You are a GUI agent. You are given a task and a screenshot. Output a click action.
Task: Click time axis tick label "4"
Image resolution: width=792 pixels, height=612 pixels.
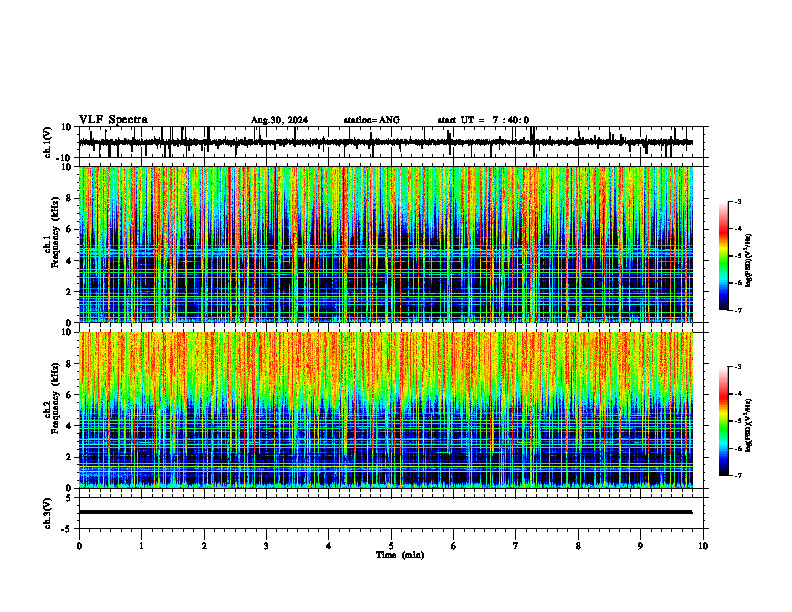(x=329, y=546)
